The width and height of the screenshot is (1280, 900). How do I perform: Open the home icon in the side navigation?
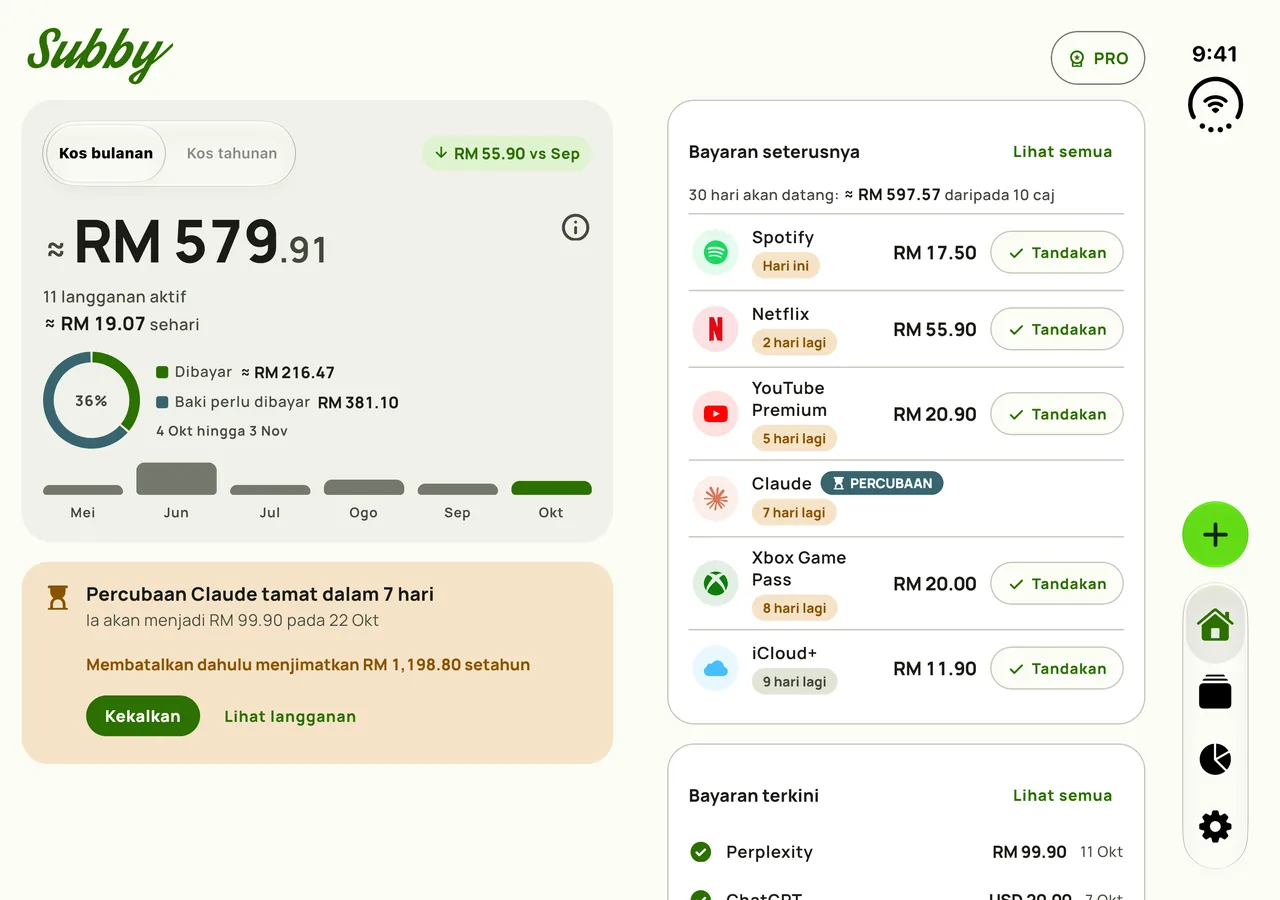coord(1215,625)
